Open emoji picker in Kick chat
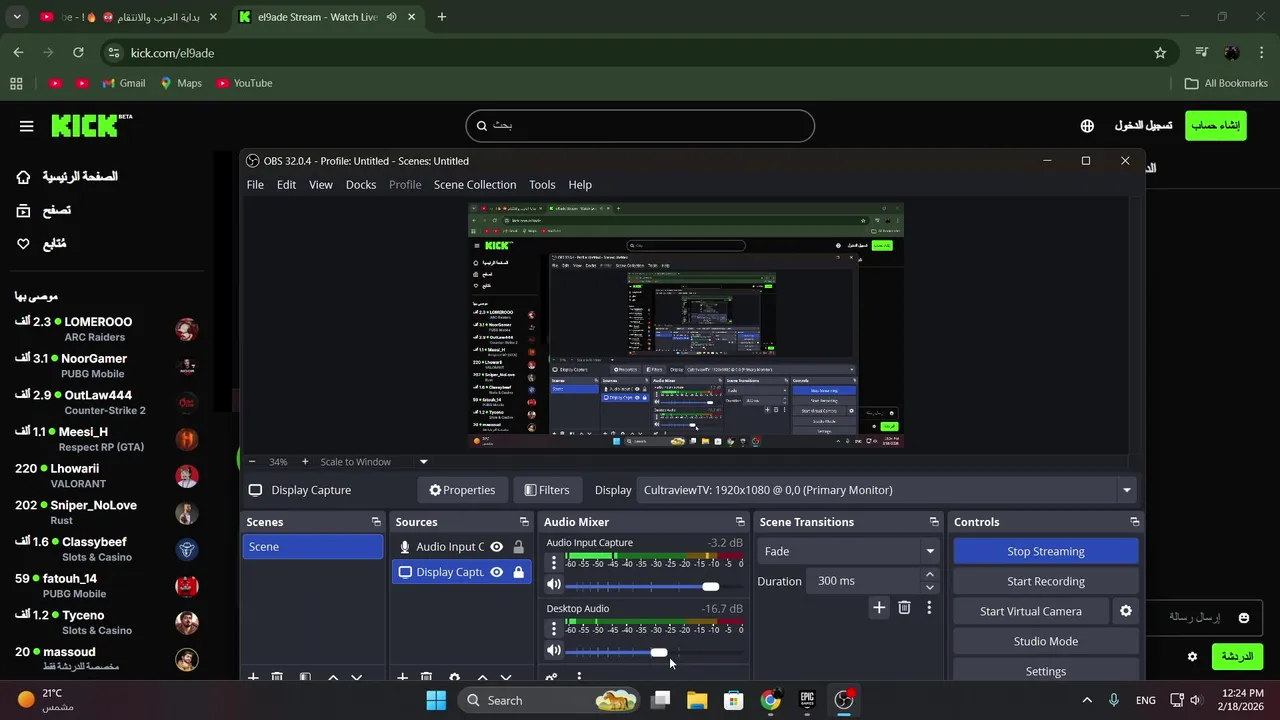The image size is (1280, 720). 1244,618
